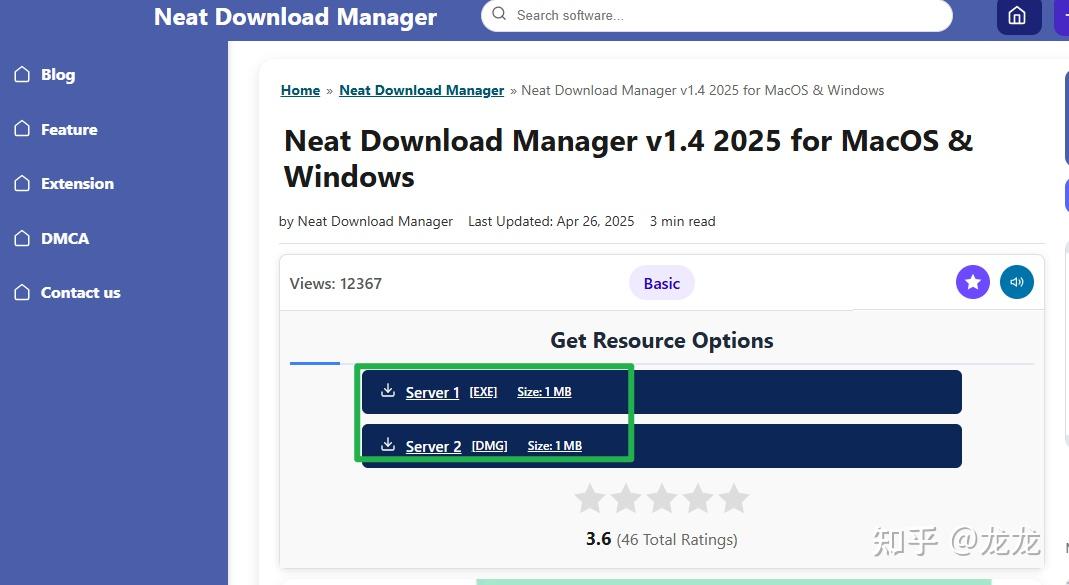
Task: Open the Extension menu item
Action: tap(77, 183)
